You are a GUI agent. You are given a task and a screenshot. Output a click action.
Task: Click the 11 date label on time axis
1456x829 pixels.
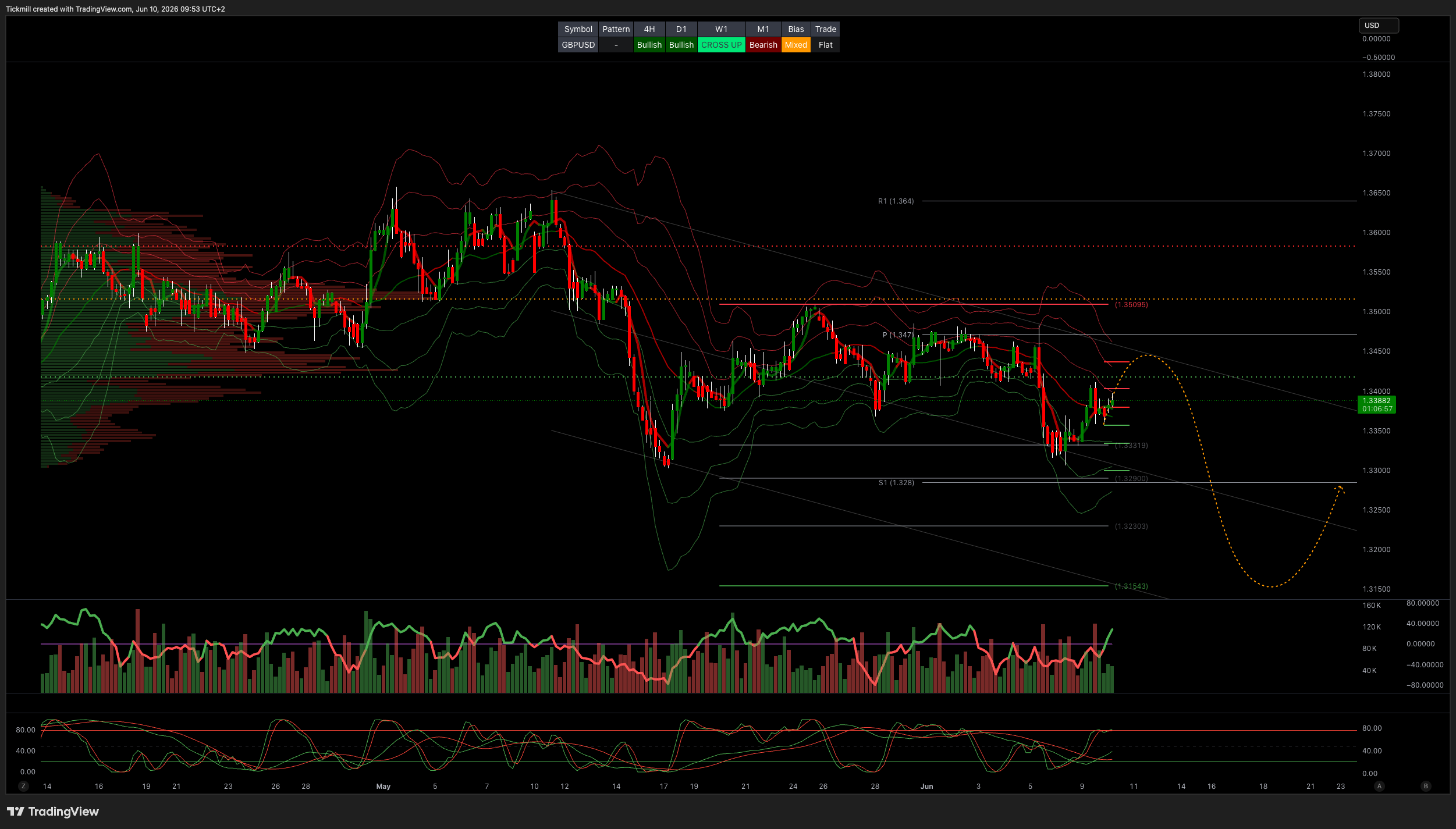tap(1134, 787)
